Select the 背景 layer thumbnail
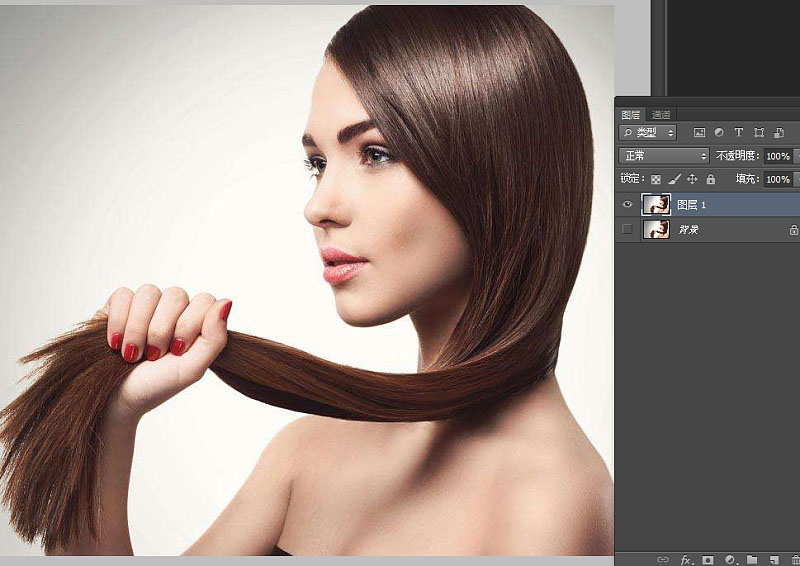 [656, 230]
